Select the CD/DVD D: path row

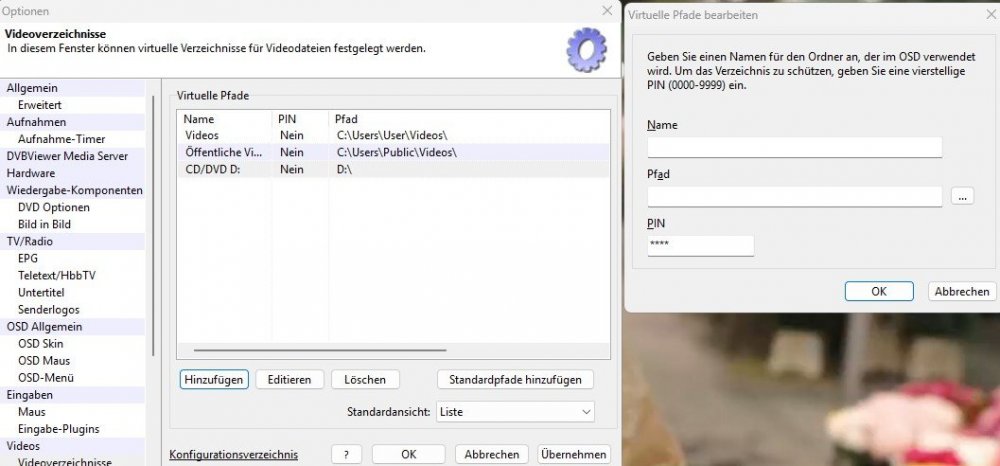click(x=393, y=170)
